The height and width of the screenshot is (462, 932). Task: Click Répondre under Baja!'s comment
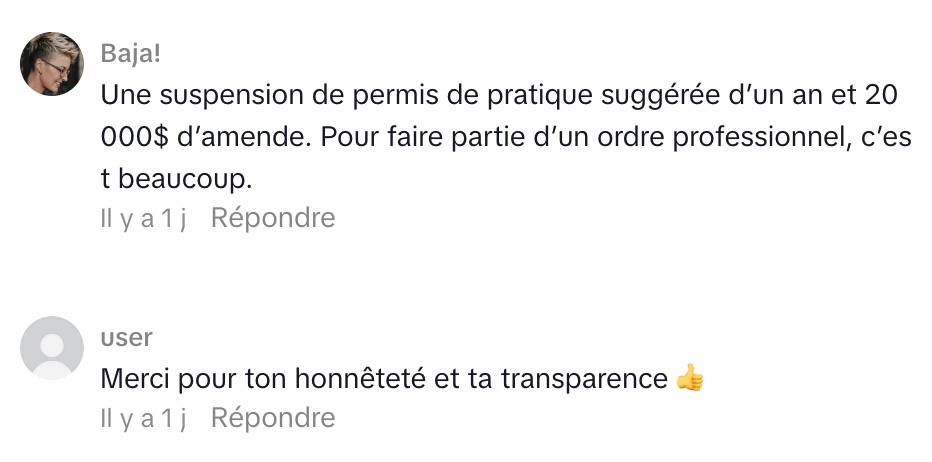(x=273, y=218)
